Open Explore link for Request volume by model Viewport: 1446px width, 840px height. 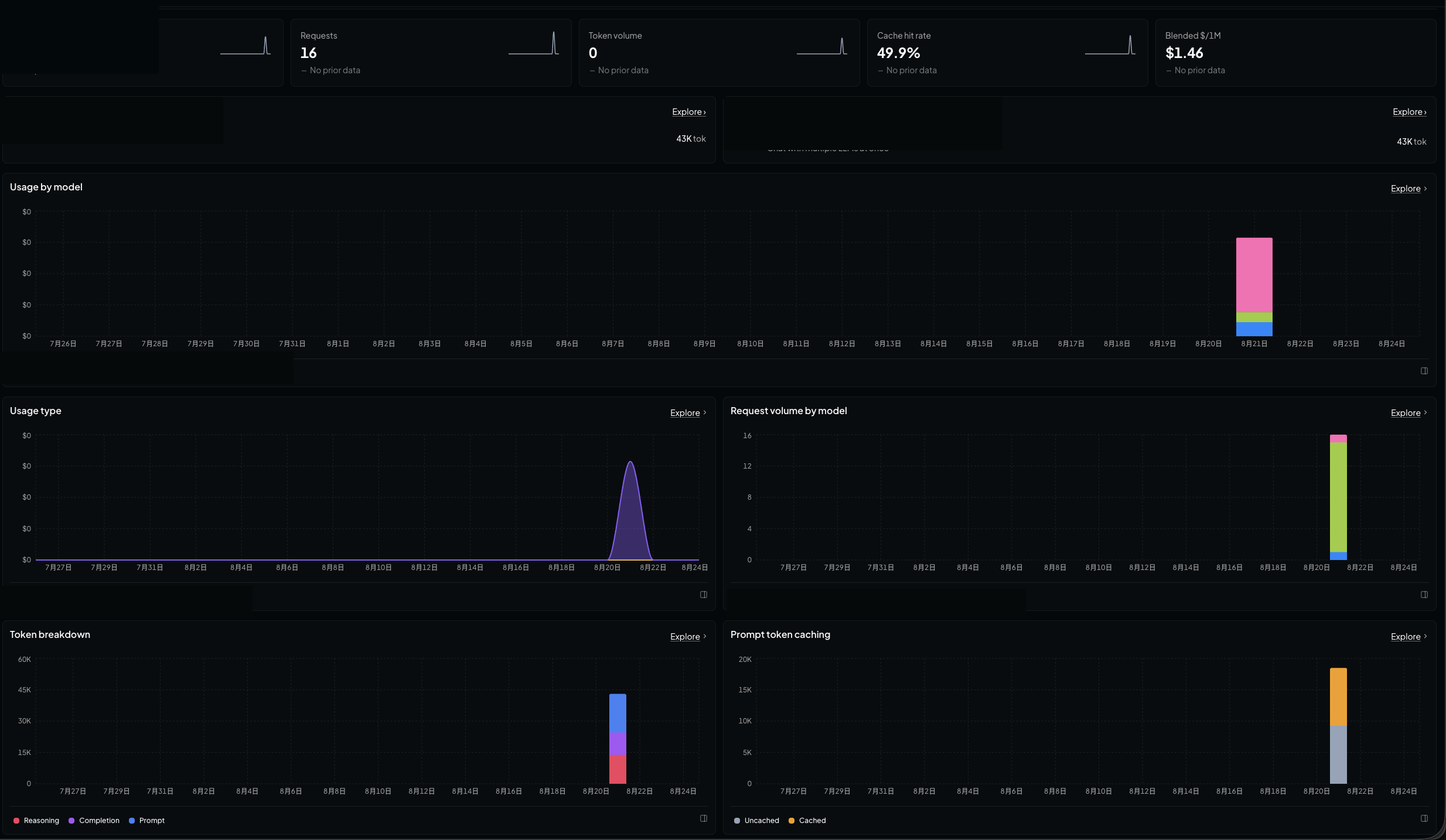pyautogui.click(x=1409, y=413)
